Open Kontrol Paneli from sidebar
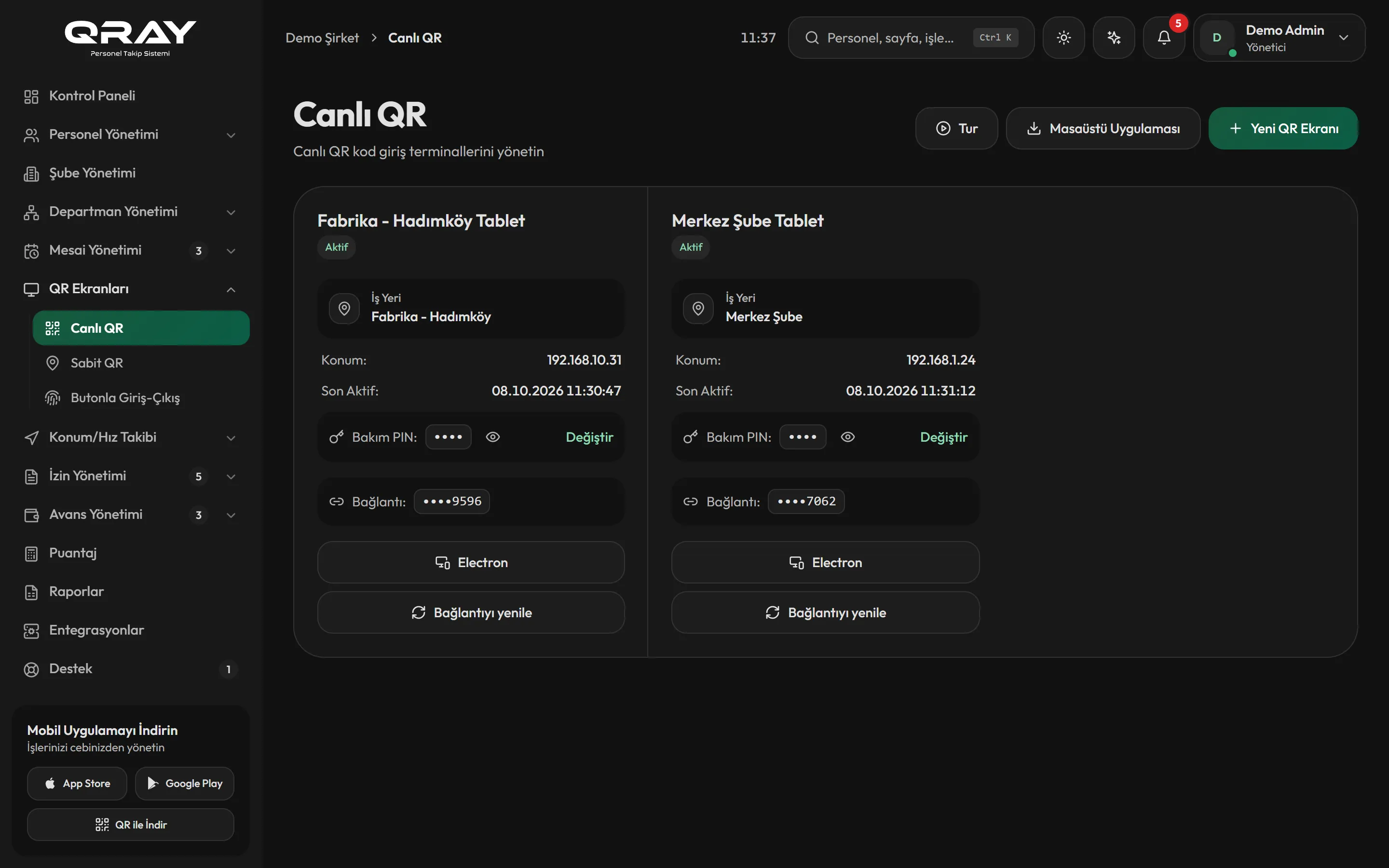Image resolution: width=1389 pixels, height=868 pixels. point(130,96)
